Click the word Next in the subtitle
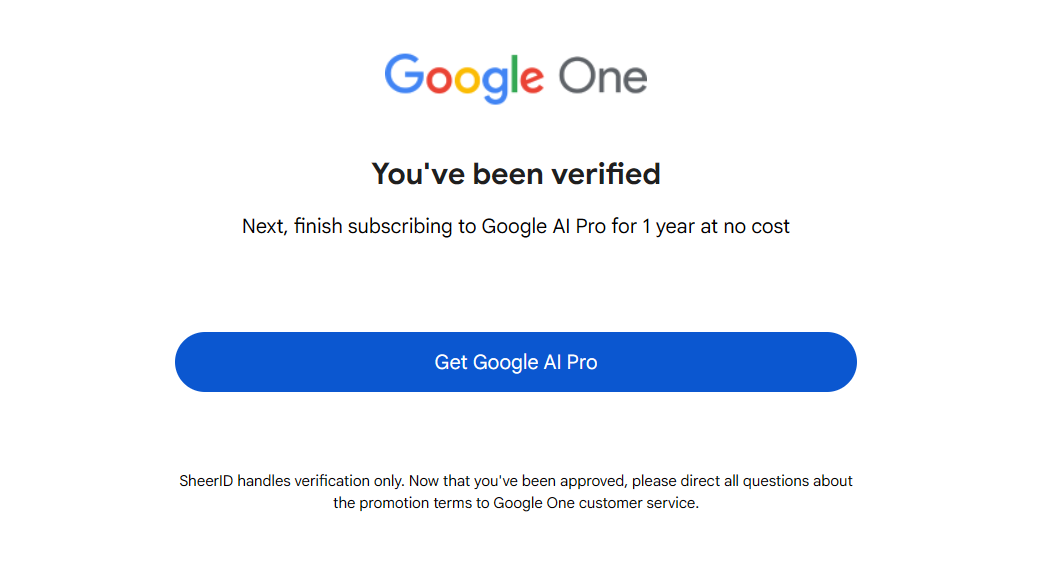Screen dimensions: 1060x586 click(x=264, y=227)
